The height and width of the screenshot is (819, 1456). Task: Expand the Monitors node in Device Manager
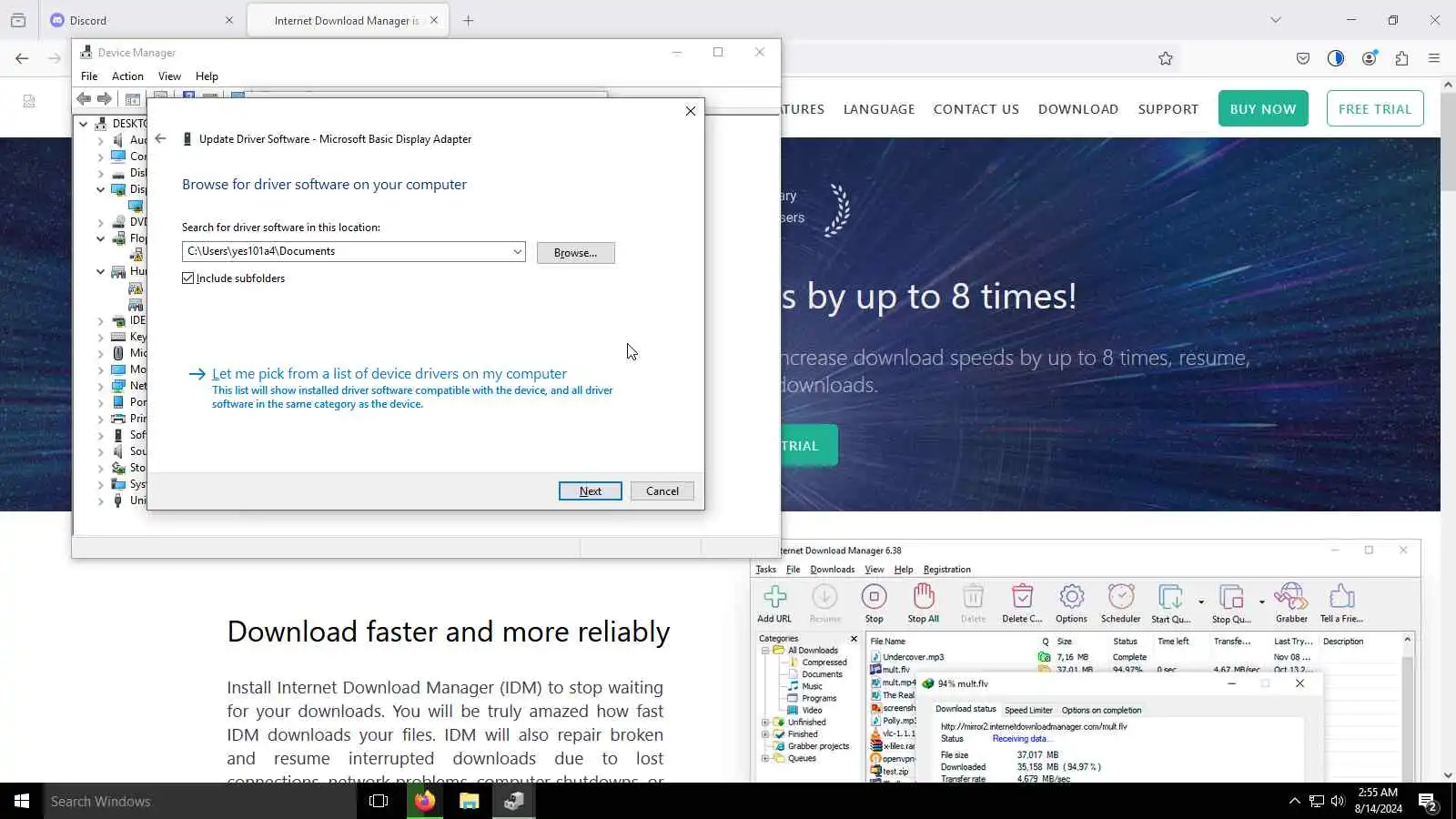(100, 369)
